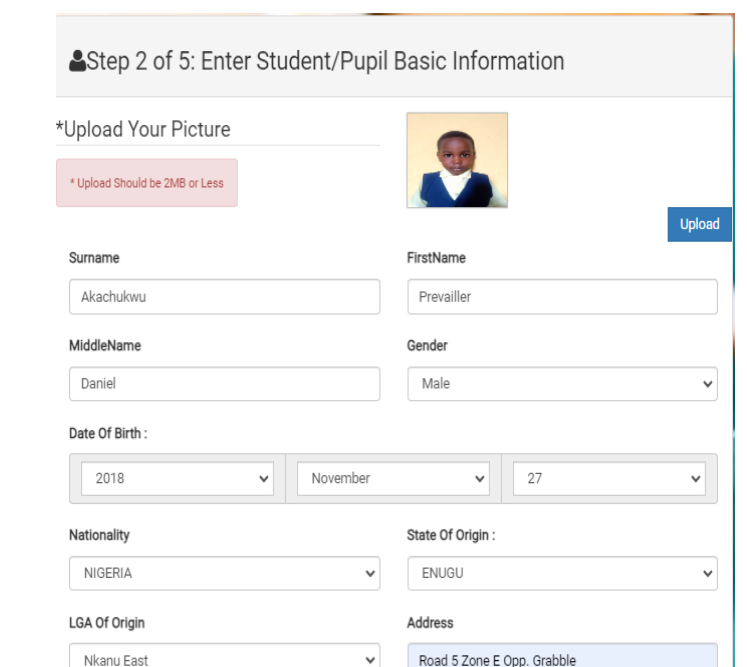Click the uploaded student photo thumbnail
The width and height of the screenshot is (747, 667).
coord(457,160)
